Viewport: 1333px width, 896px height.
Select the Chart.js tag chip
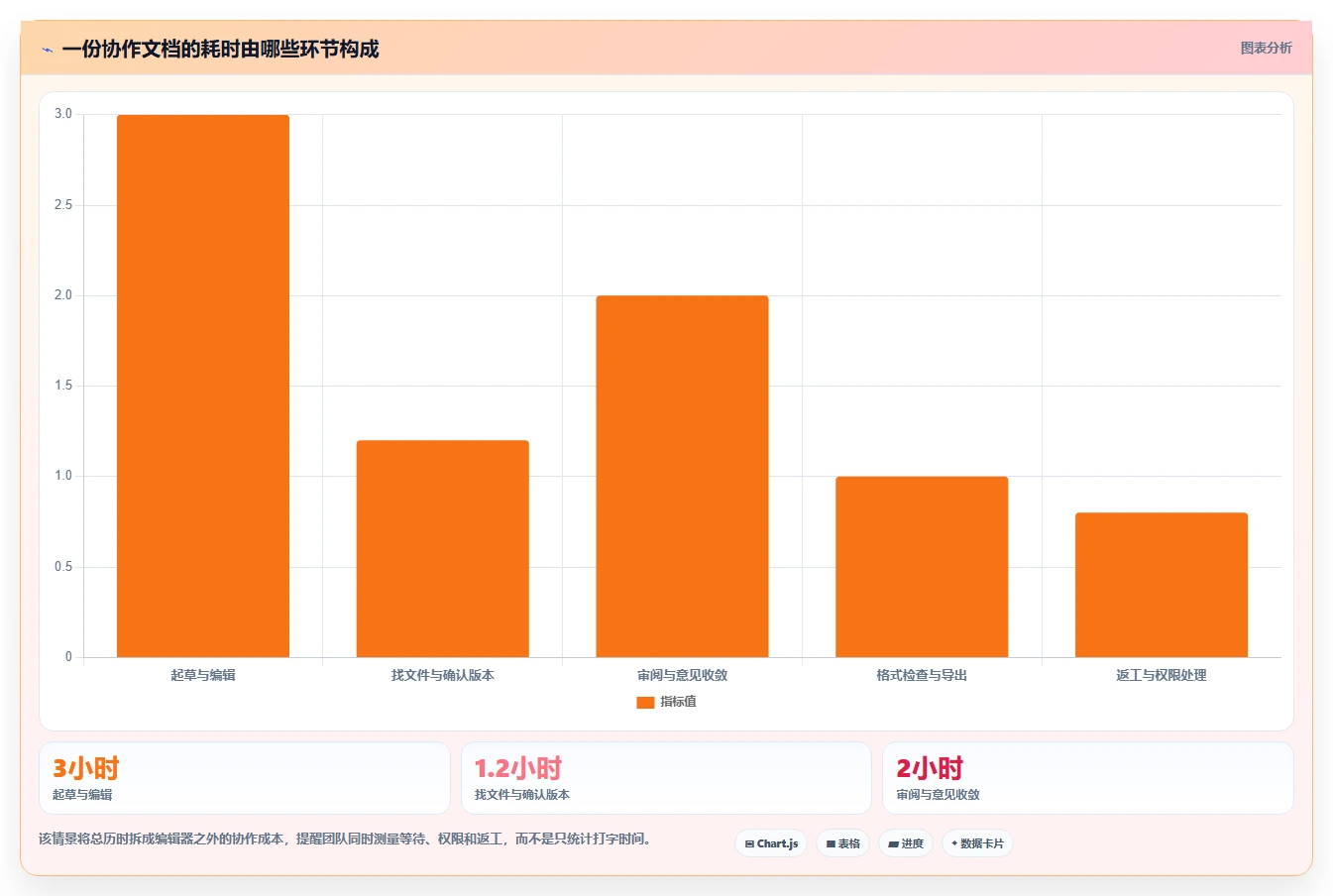pos(771,843)
